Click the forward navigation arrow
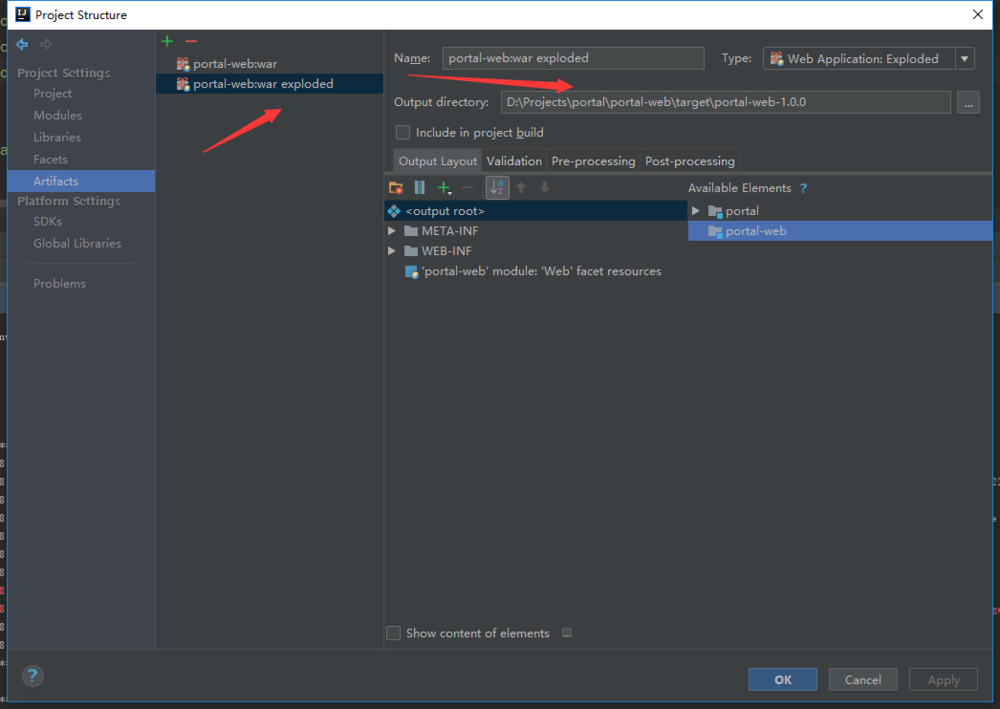Screen dimensions: 1000x709 (x=46, y=44)
